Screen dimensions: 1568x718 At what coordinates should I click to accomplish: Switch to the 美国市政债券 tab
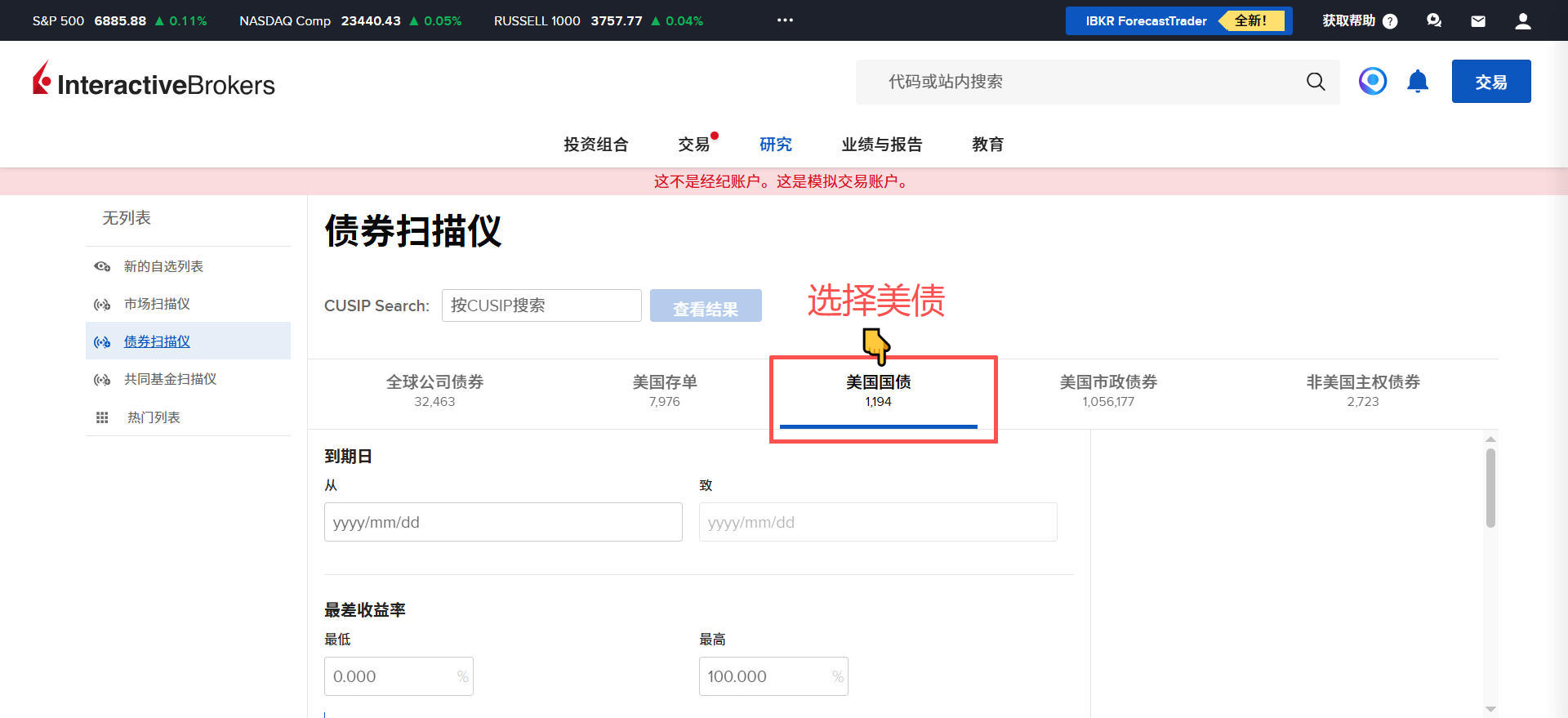[x=1107, y=390]
